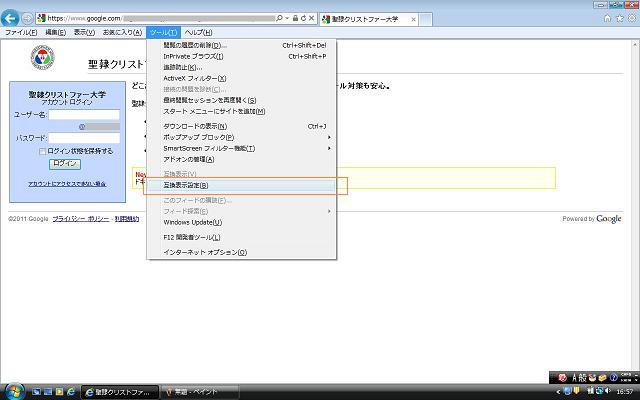The width and height of the screenshot is (640, 400).
Task: Launch Media Player from quick launch
Action: point(59,392)
